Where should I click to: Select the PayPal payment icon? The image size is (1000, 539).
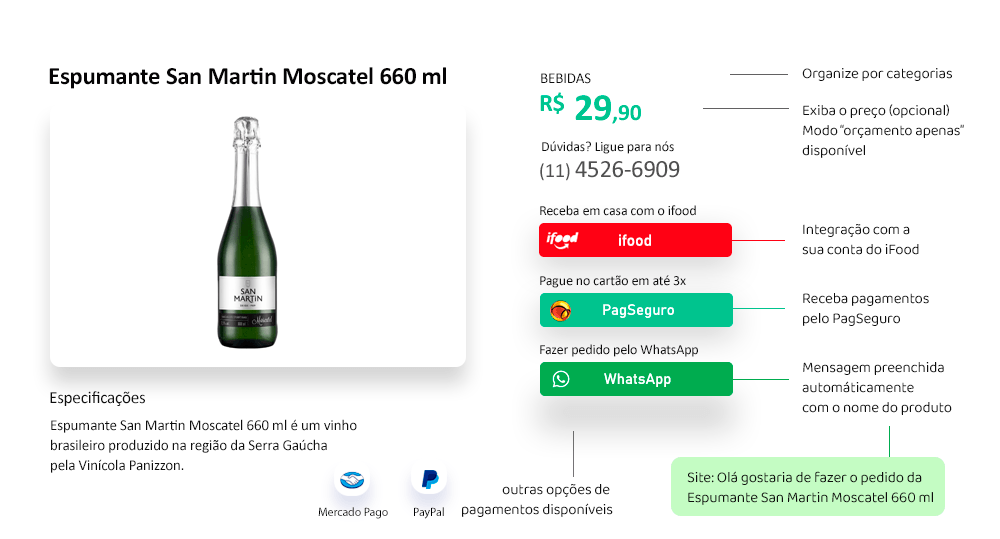click(x=429, y=479)
